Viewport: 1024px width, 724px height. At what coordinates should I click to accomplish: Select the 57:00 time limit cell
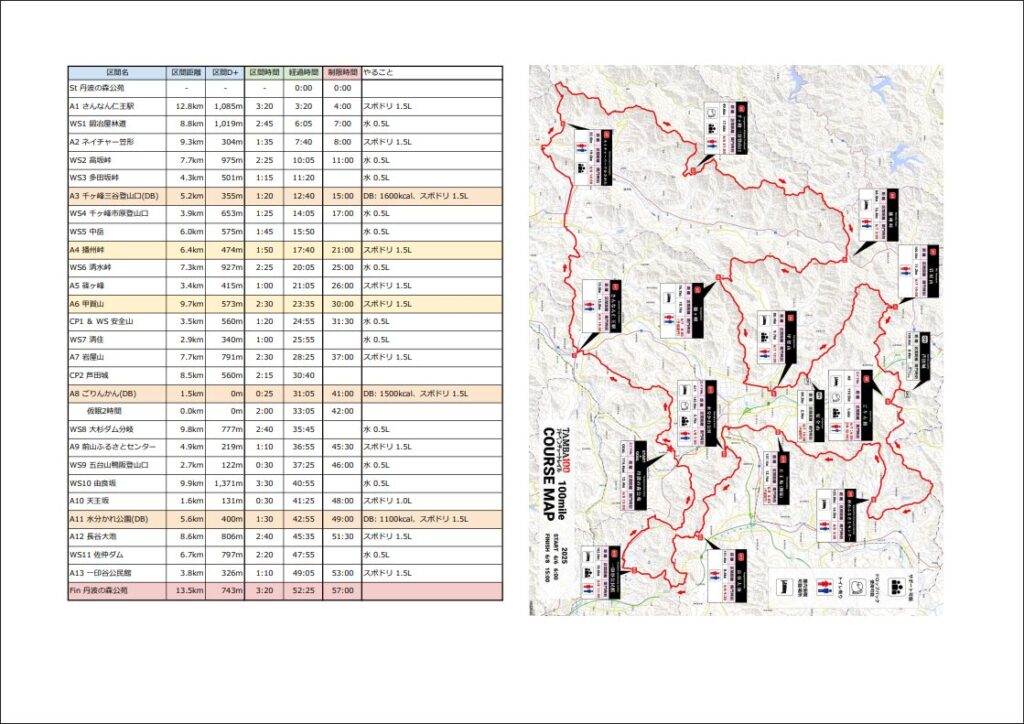342,591
